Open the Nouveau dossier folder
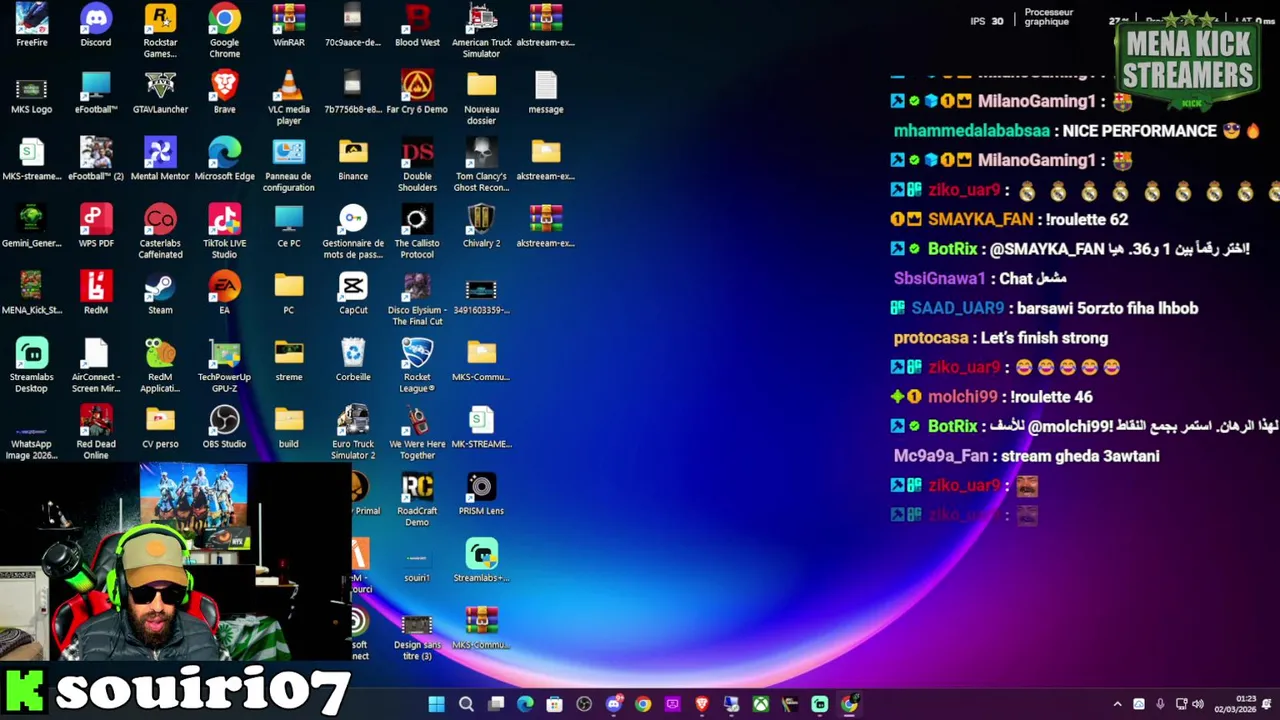1280x720 pixels. 481,97
